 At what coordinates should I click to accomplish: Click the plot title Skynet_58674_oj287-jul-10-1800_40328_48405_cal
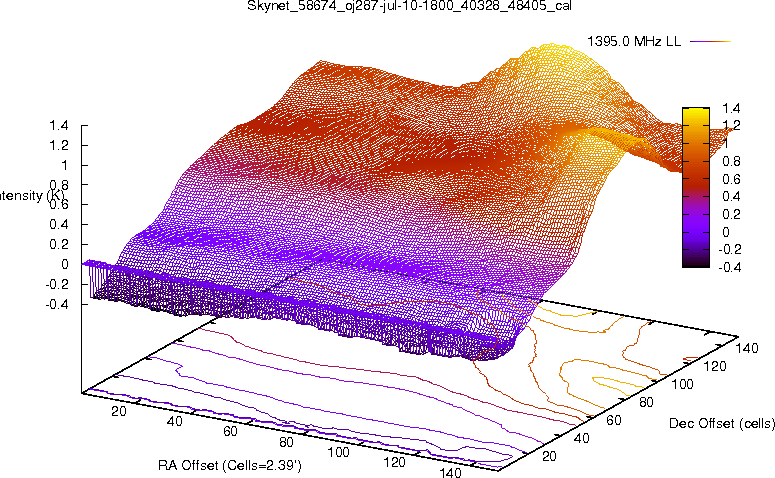pyautogui.click(x=409, y=6)
